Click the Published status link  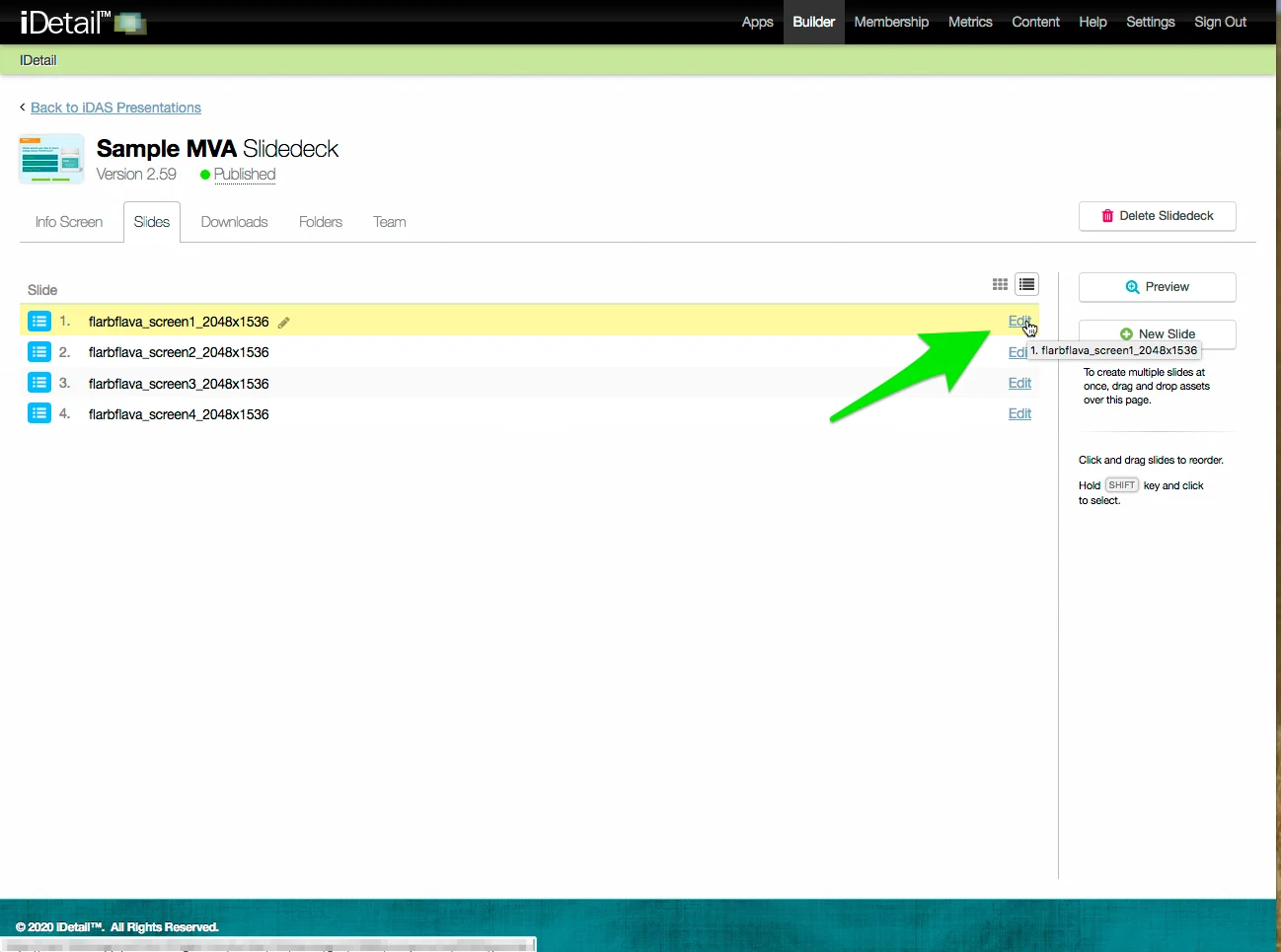(x=245, y=175)
